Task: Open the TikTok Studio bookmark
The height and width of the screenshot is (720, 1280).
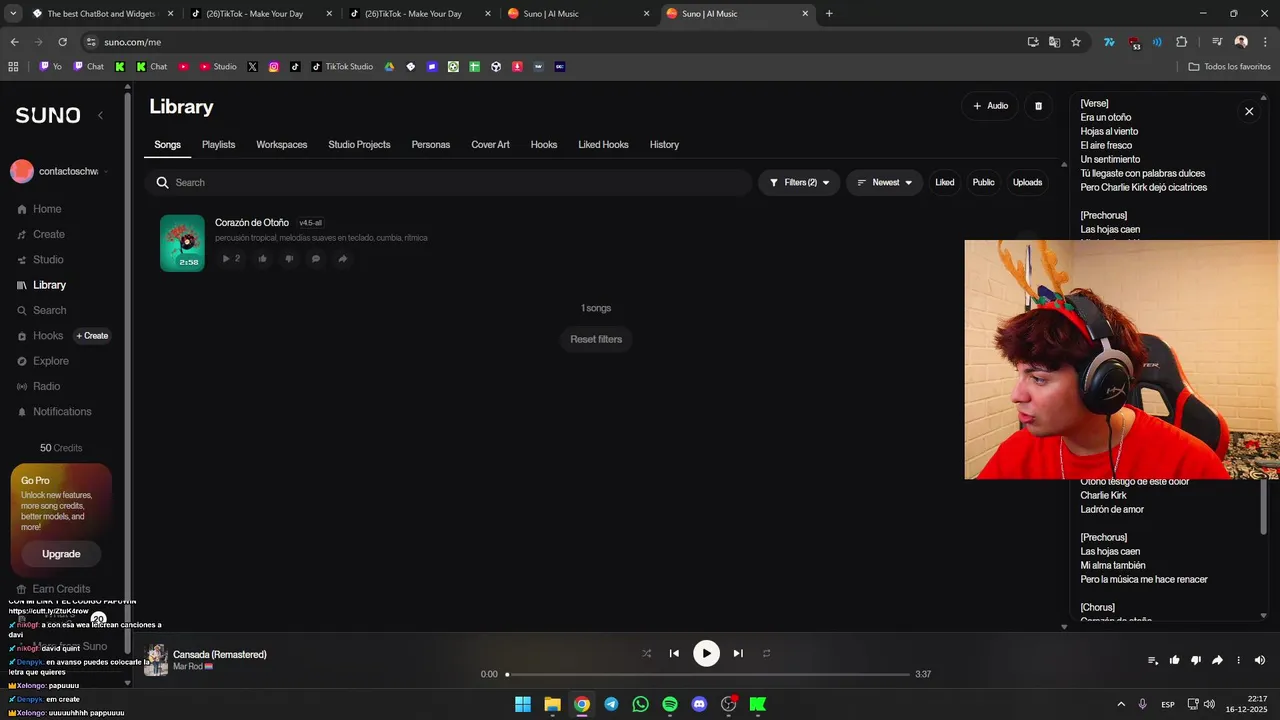Action: (x=342, y=67)
